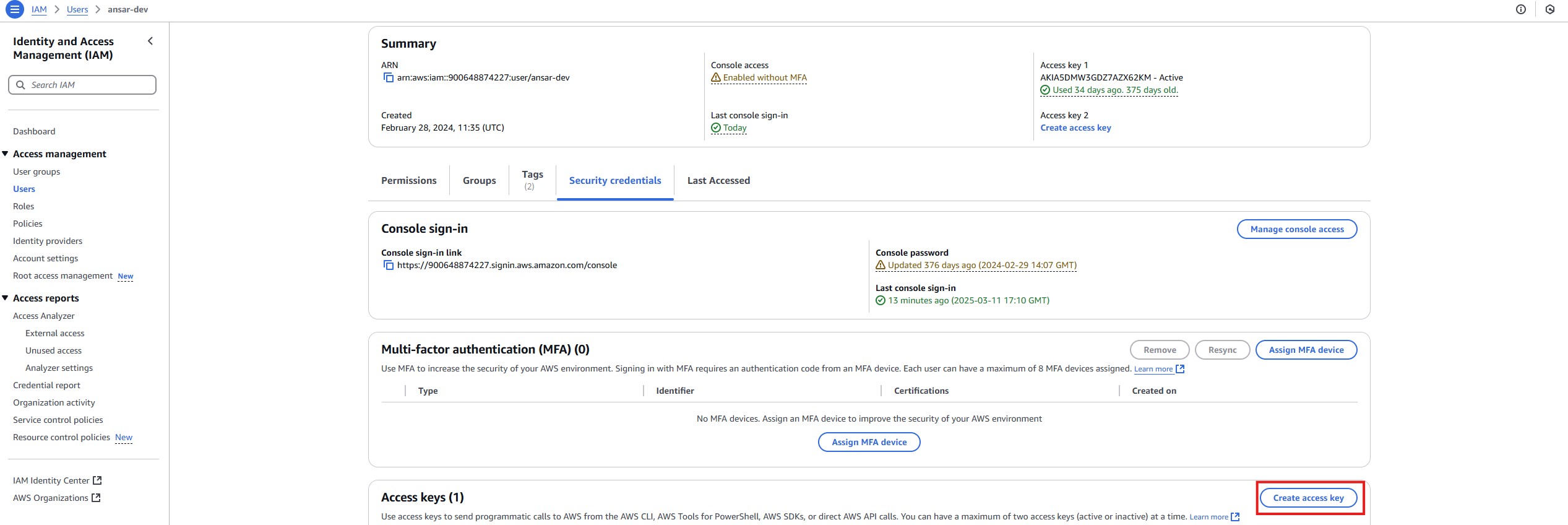Focus the Search IAM input field
The height and width of the screenshot is (525, 1568).
[x=82, y=85]
